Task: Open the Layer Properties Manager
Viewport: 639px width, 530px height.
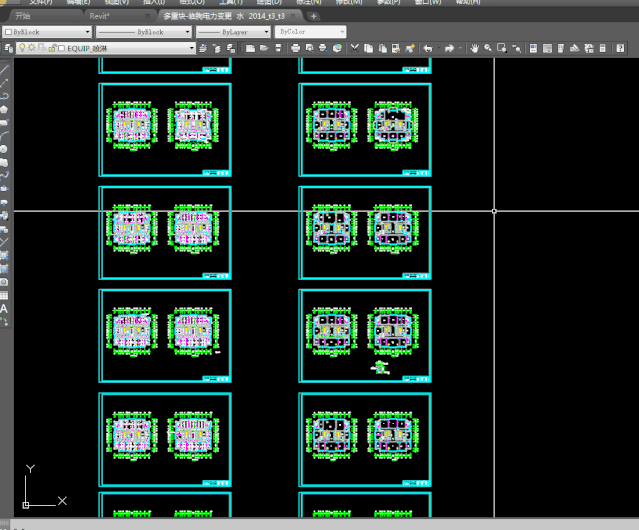Action: coord(9,48)
